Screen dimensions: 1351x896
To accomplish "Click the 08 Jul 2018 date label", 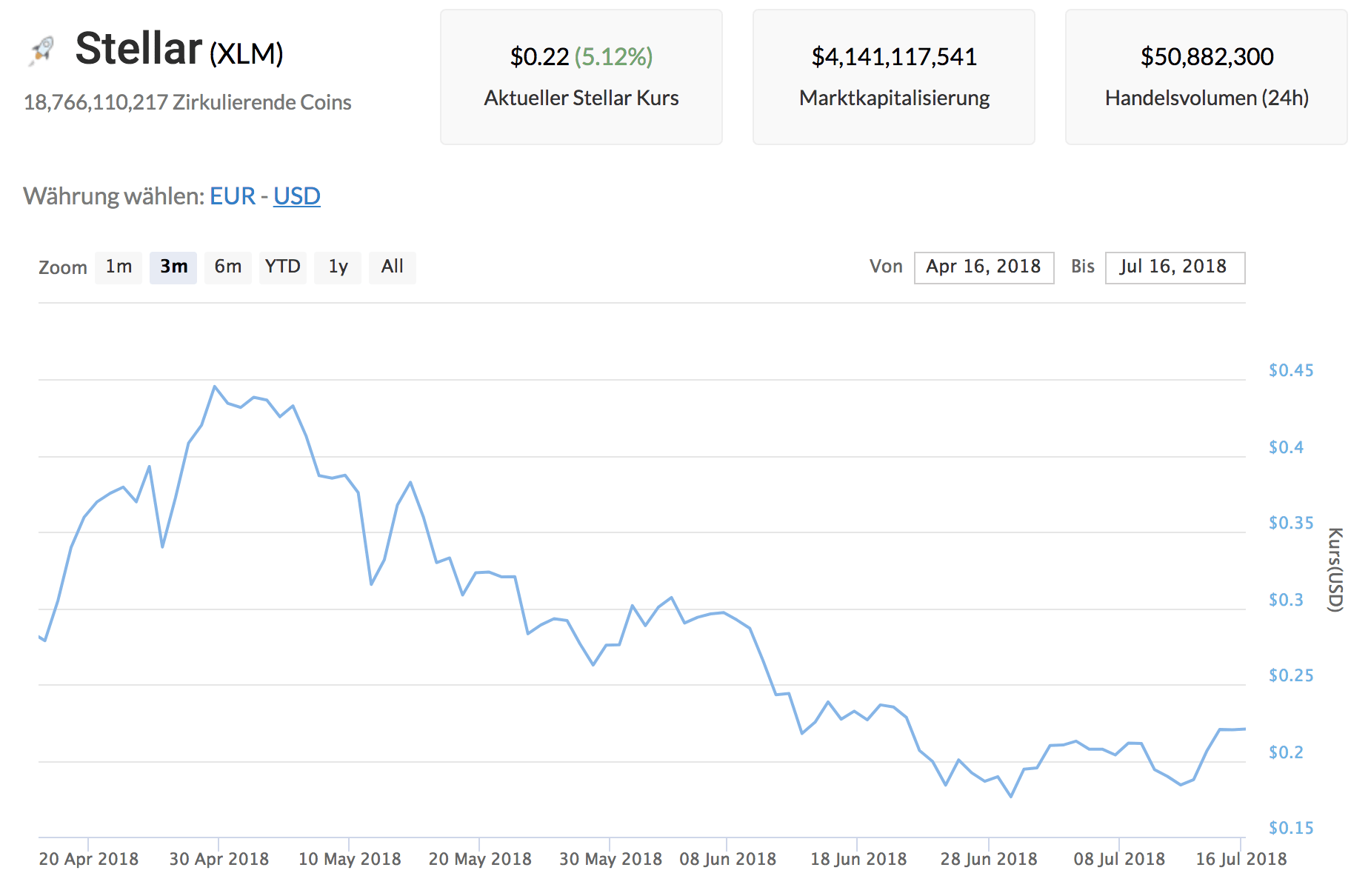I will point(1119,859).
